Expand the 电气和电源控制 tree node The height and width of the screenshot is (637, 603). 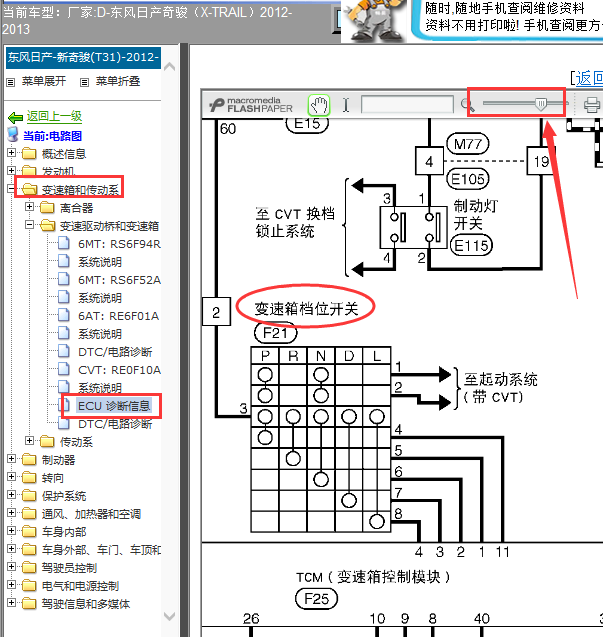tap(11, 584)
